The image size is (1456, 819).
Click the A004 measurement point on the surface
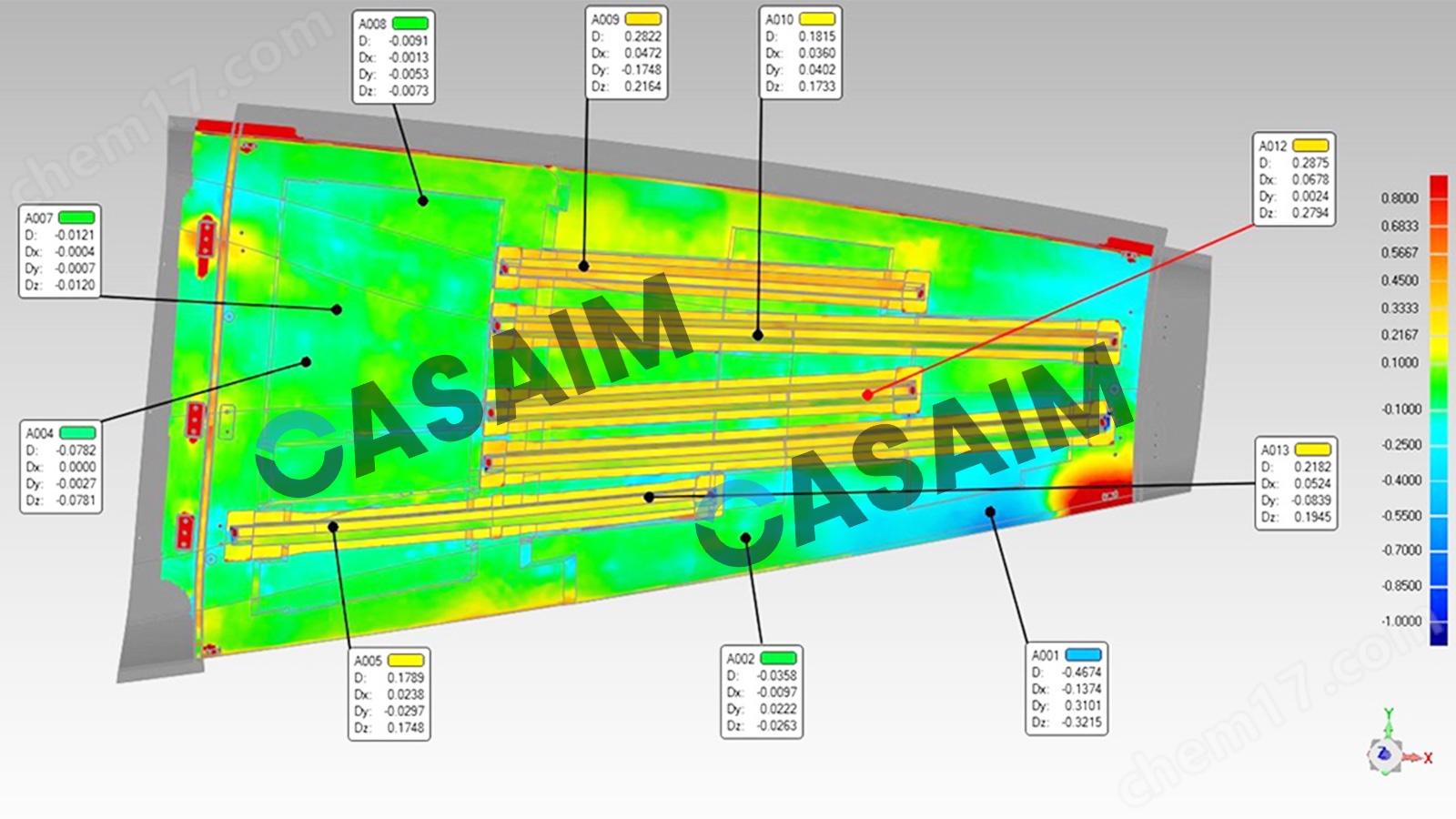click(307, 362)
